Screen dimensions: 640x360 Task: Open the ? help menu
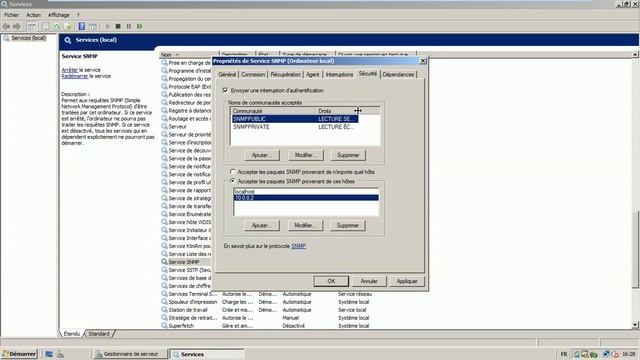point(78,15)
